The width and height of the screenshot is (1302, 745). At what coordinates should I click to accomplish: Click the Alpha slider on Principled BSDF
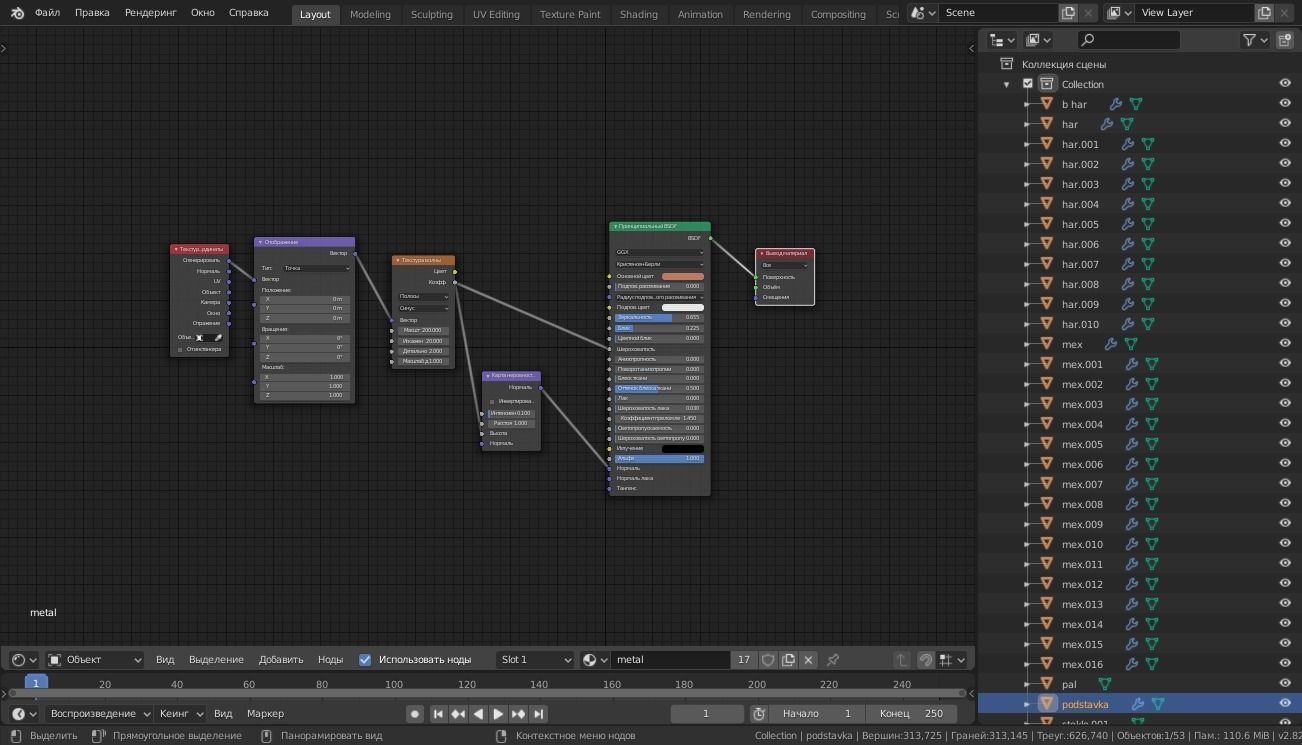[659, 458]
